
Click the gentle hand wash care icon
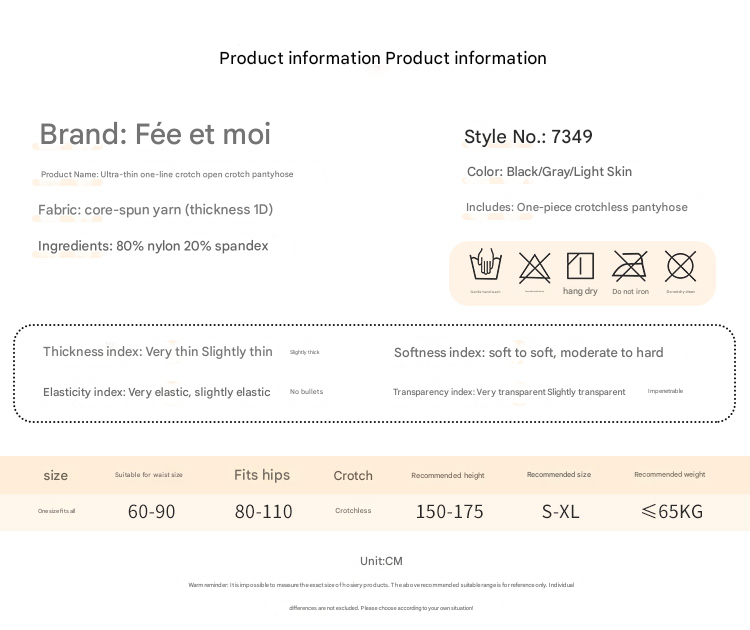485,266
